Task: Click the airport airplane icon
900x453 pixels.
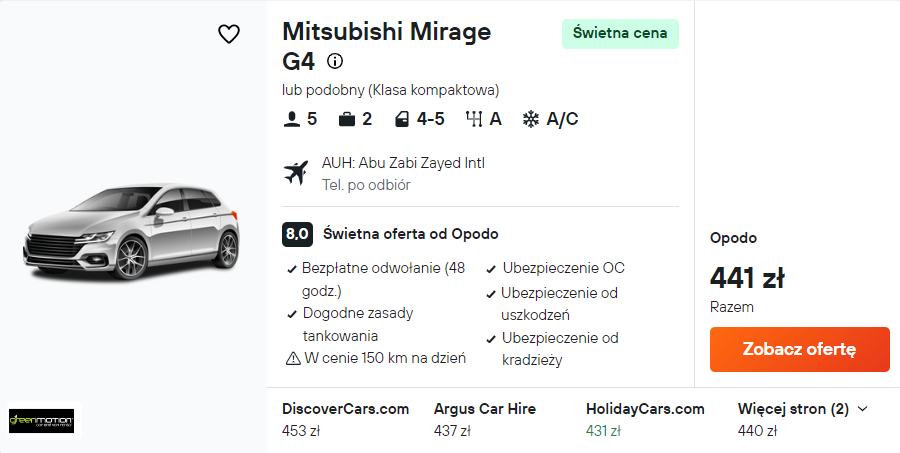Action: click(x=296, y=173)
